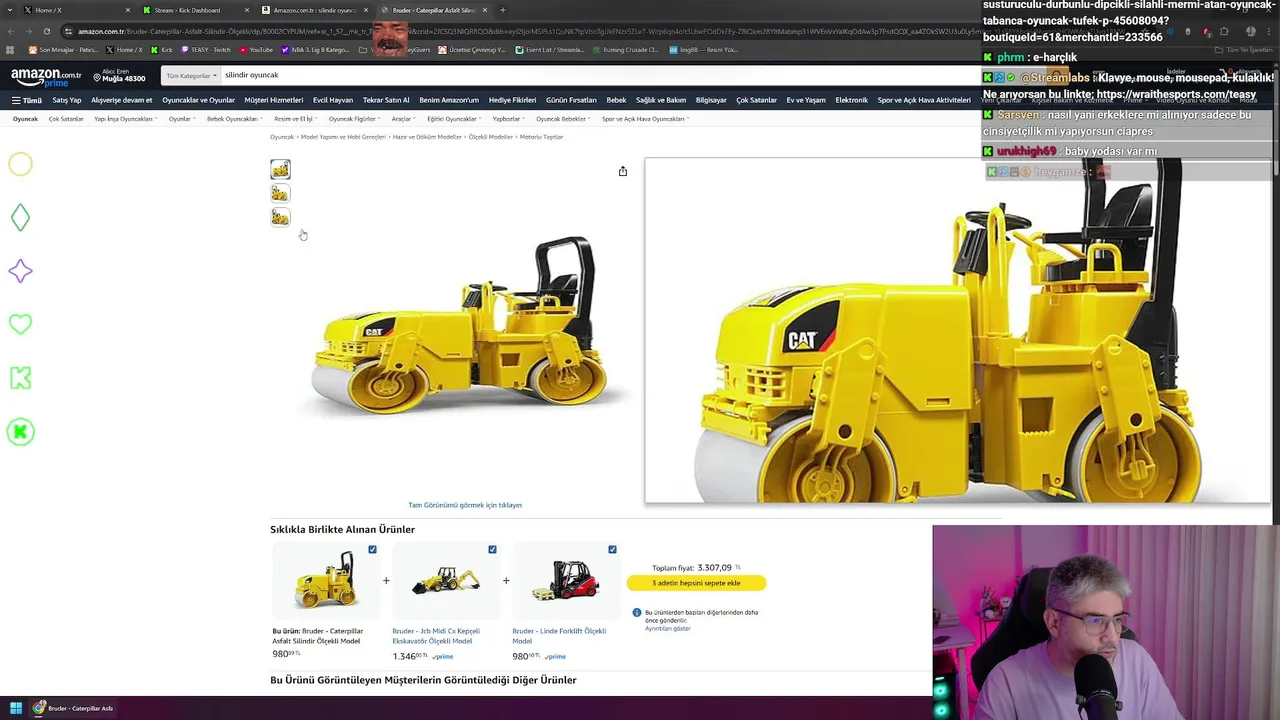Click the Ayrıntıları göster link
The image size is (1280, 720).
(668, 628)
